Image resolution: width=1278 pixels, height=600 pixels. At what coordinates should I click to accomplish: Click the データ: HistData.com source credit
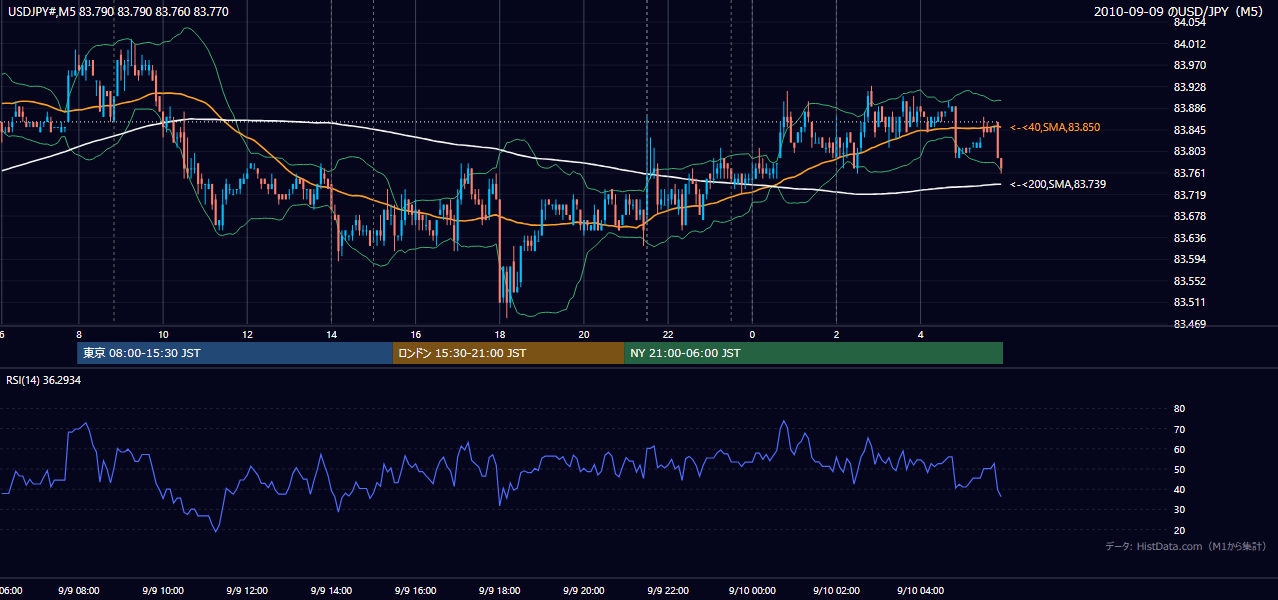click(1185, 546)
